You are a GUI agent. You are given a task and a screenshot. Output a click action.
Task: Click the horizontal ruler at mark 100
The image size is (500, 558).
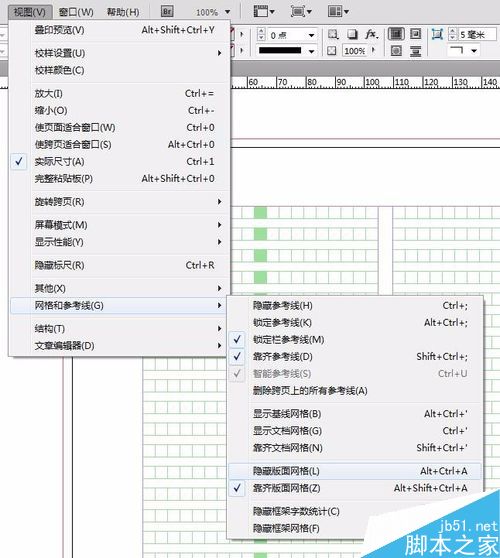tap(372, 82)
